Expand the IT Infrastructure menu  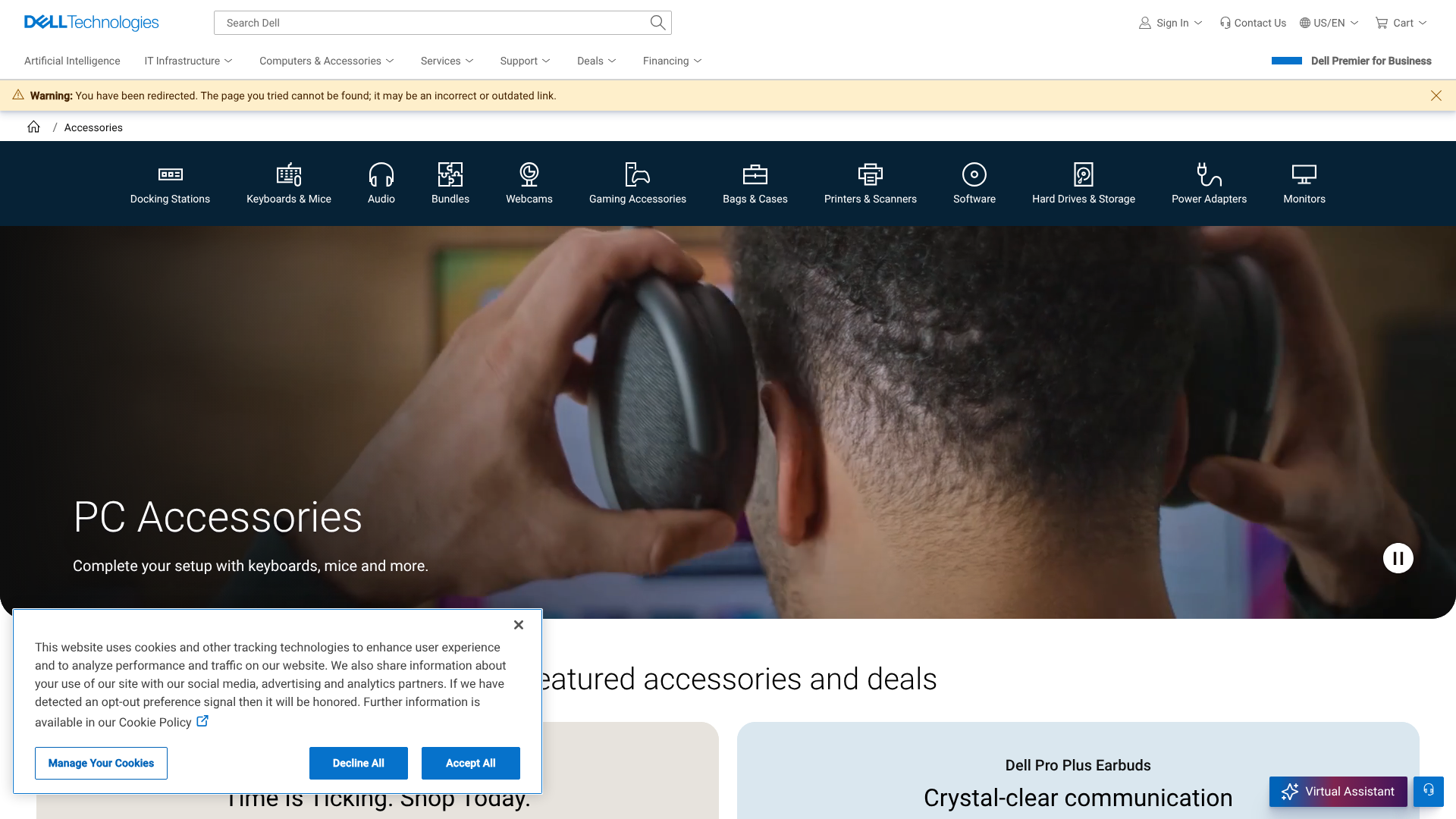point(189,61)
